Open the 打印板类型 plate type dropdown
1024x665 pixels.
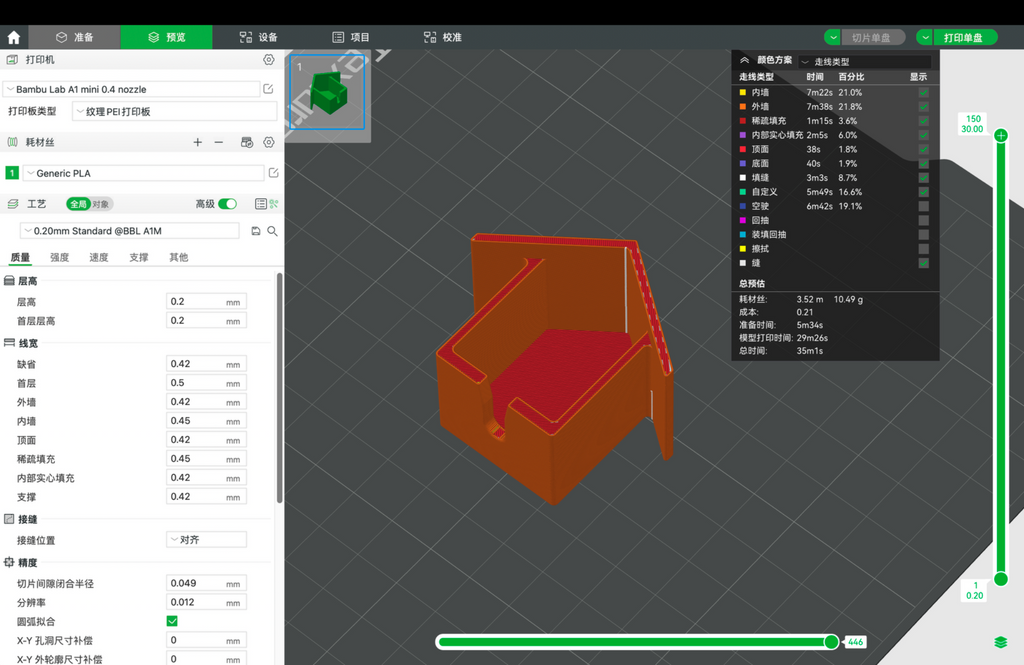[x=174, y=111]
